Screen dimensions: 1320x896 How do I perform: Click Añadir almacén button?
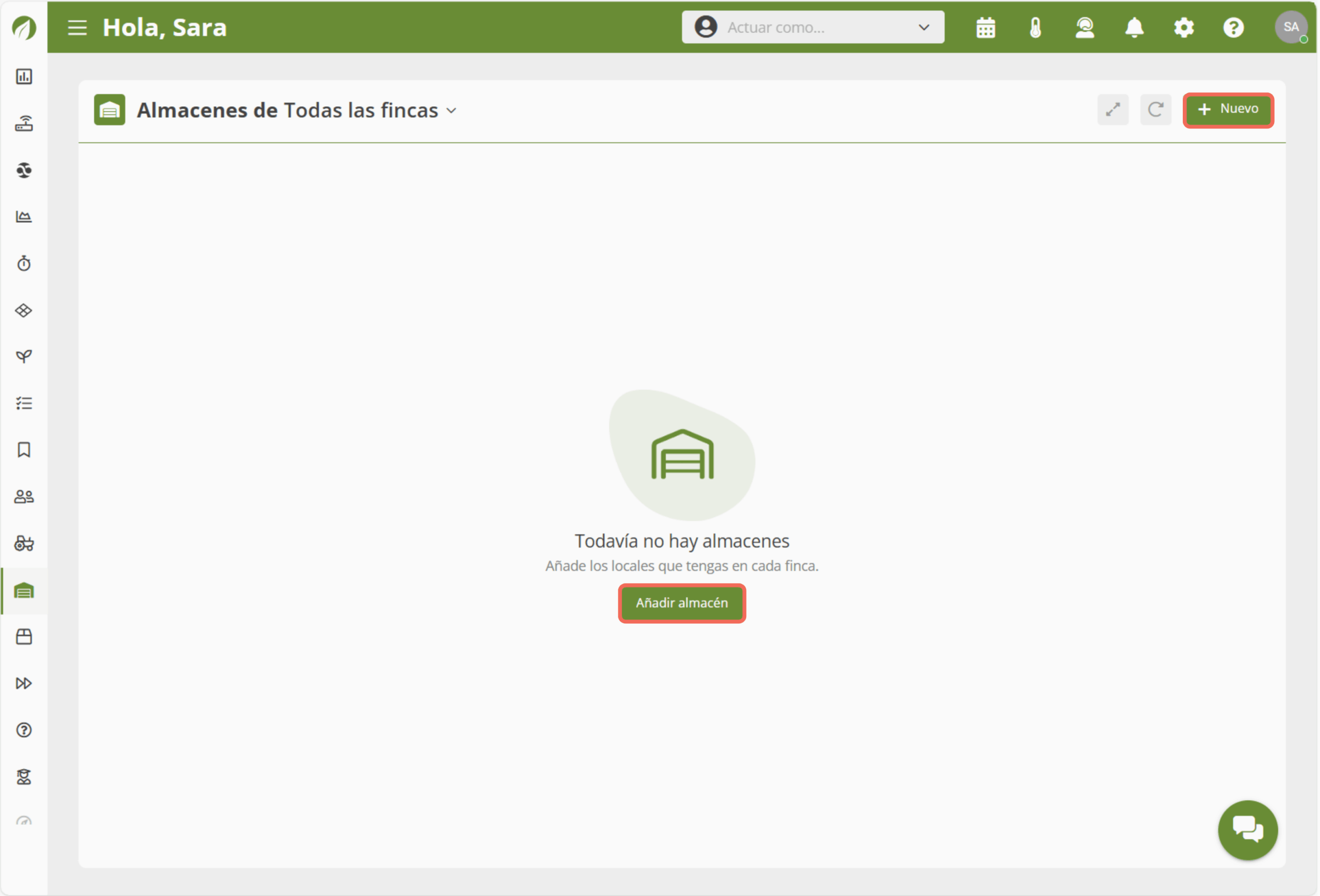(x=681, y=603)
